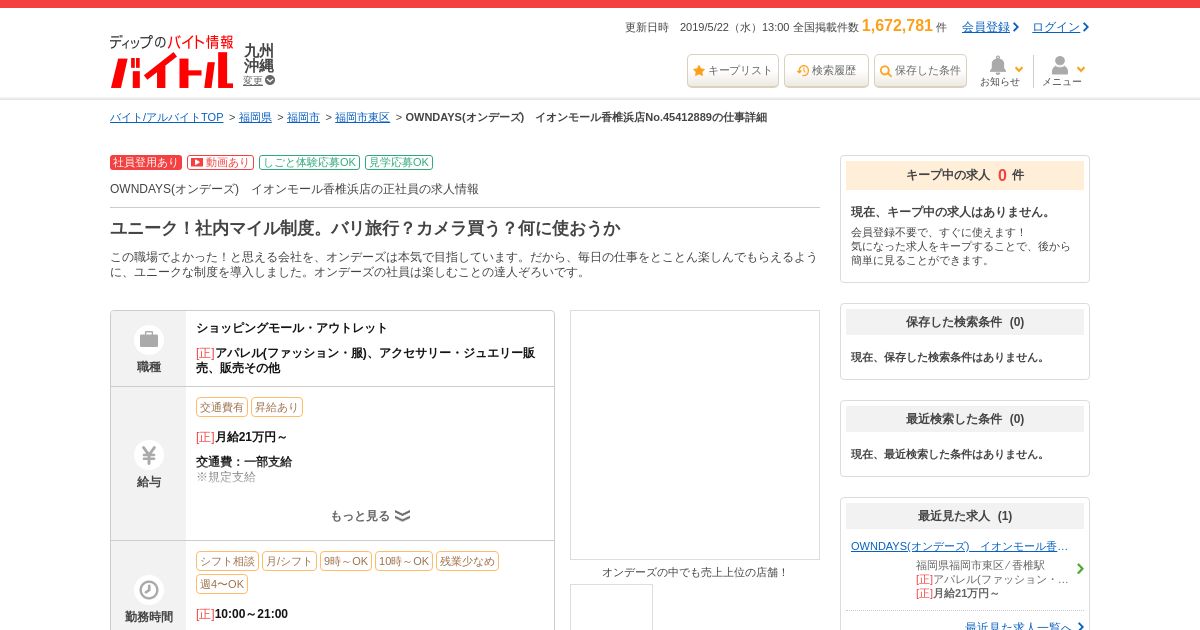The width and height of the screenshot is (1200, 630).
Task: Click the 勤務時間 clock icon
Action: point(149,590)
